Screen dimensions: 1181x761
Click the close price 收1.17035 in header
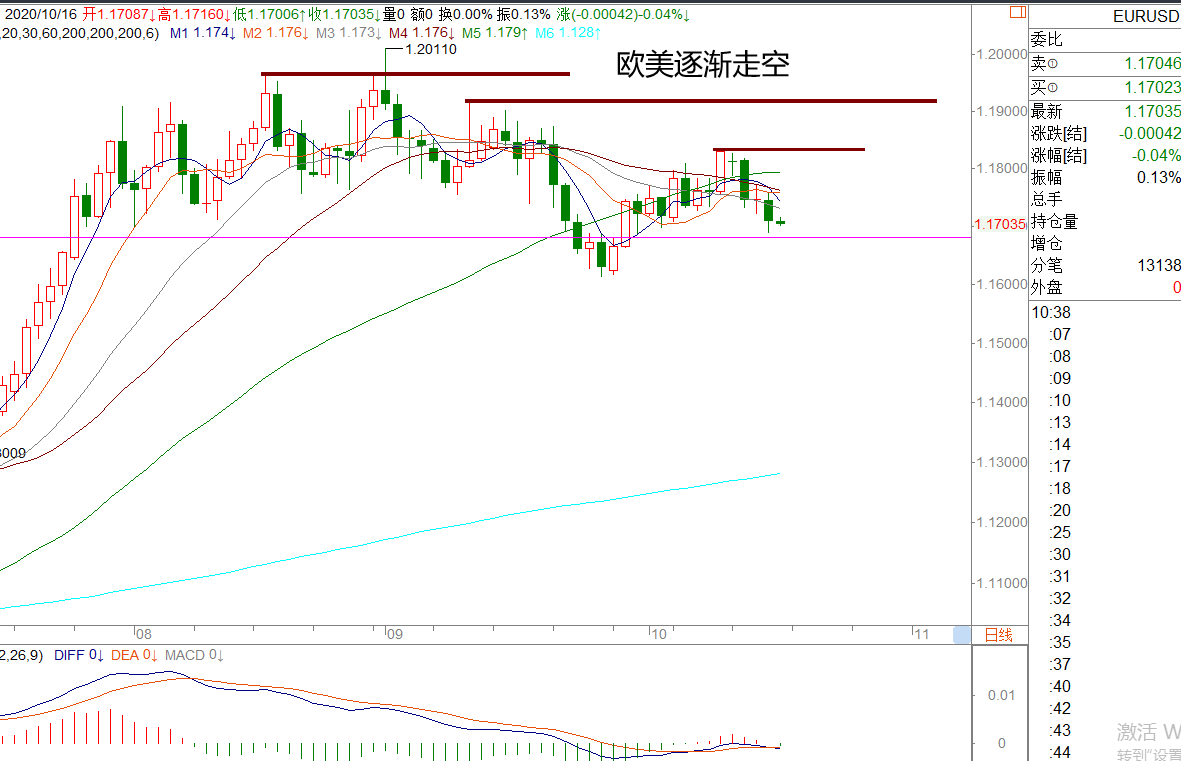[x=344, y=14]
